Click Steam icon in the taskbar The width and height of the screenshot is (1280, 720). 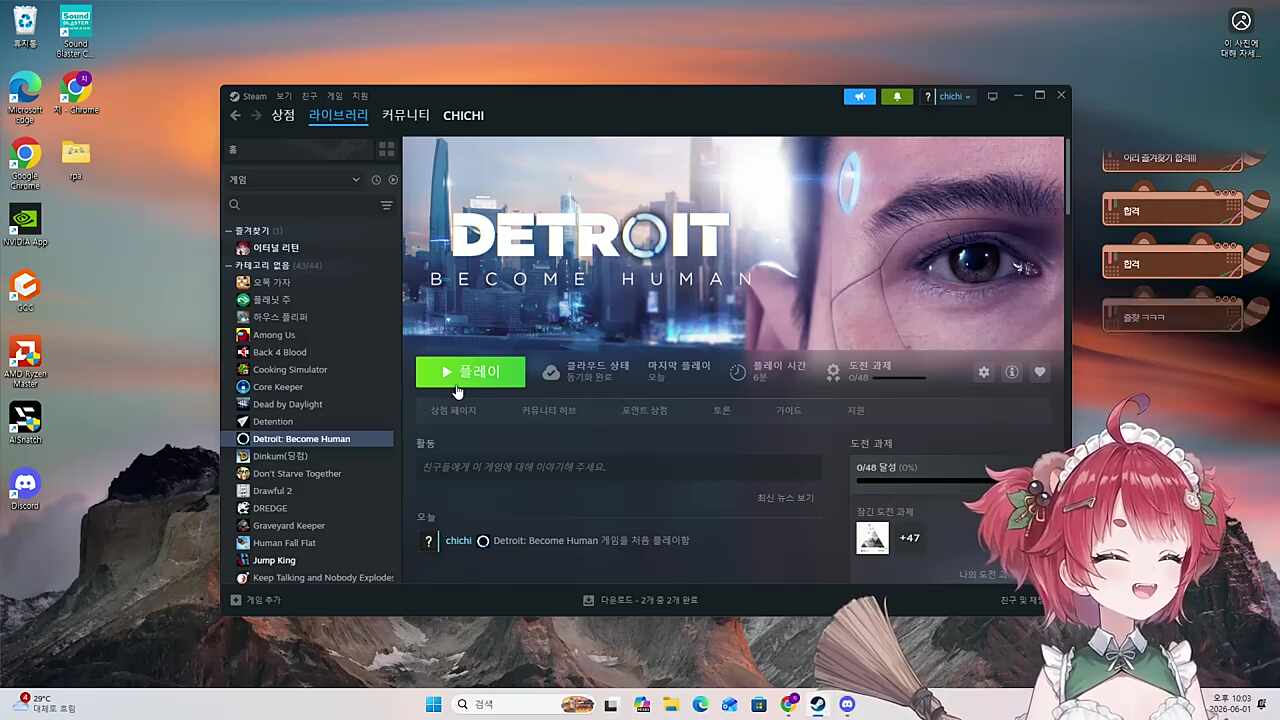pyautogui.click(x=818, y=705)
